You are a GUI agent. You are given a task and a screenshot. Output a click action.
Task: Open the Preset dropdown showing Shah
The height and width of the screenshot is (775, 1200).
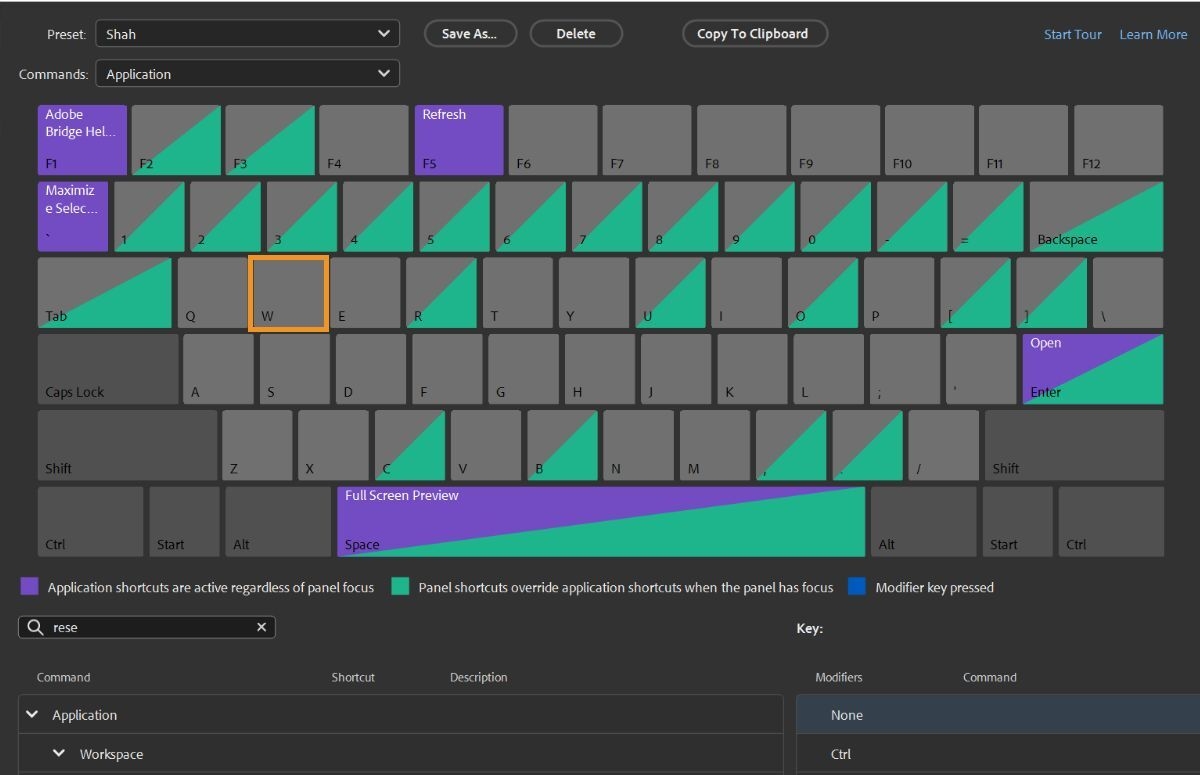point(246,33)
